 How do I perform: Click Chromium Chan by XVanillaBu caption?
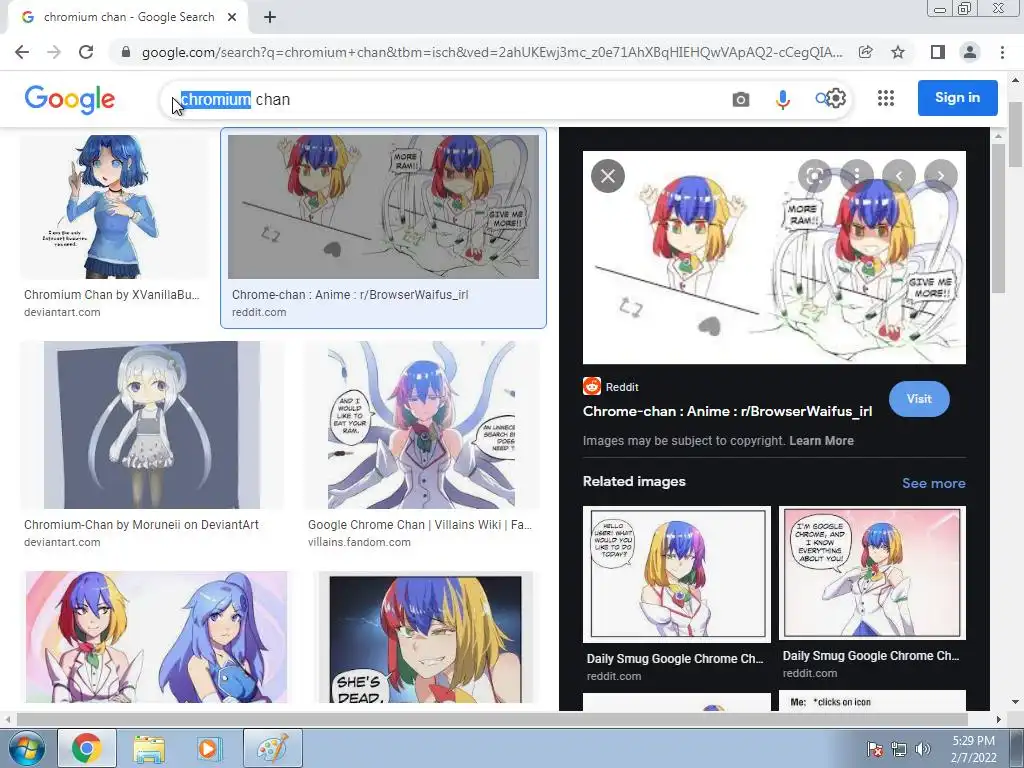(x=112, y=295)
